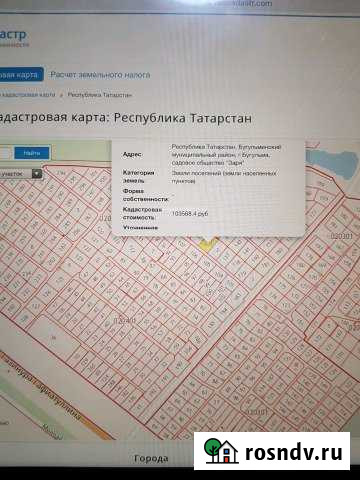Click the Земли поселений category value
Image resolution: width=360 pixels, height=480 pixels.
tap(224, 177)
